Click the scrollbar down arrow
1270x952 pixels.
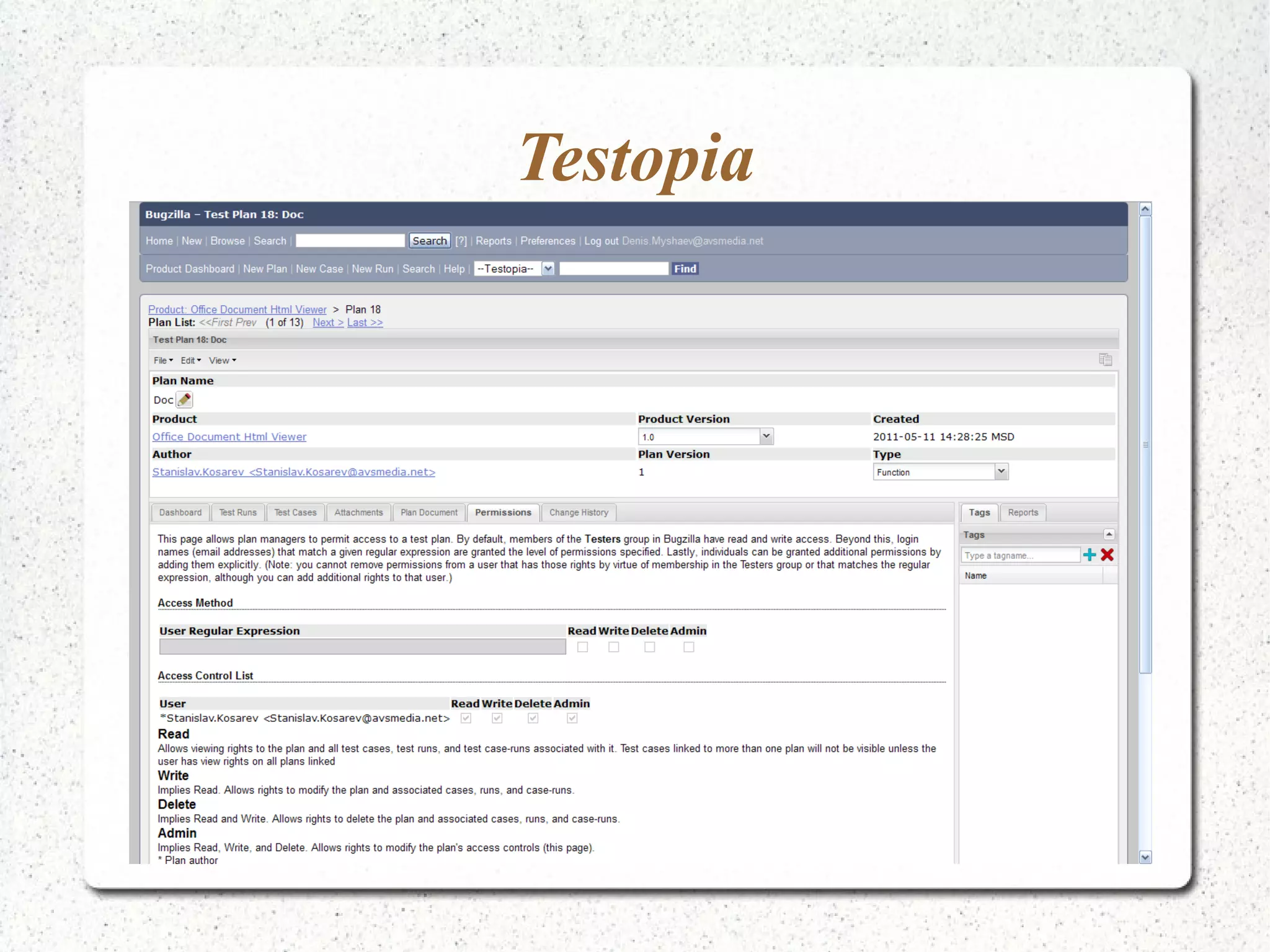(1145, 857)
